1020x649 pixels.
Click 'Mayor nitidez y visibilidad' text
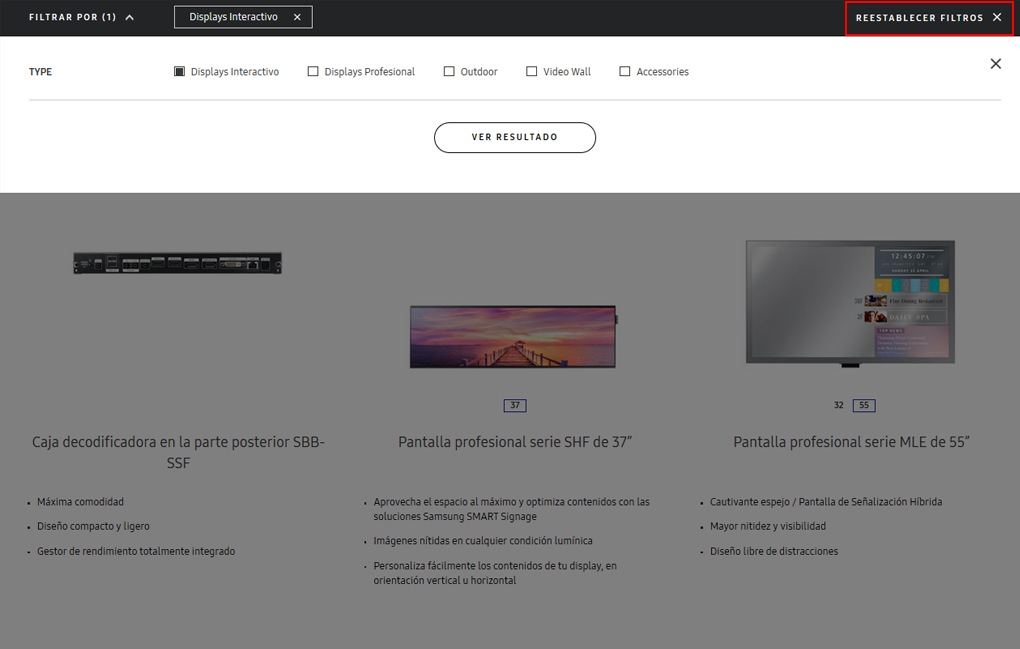pyautogui.click(x=768, y=526)
